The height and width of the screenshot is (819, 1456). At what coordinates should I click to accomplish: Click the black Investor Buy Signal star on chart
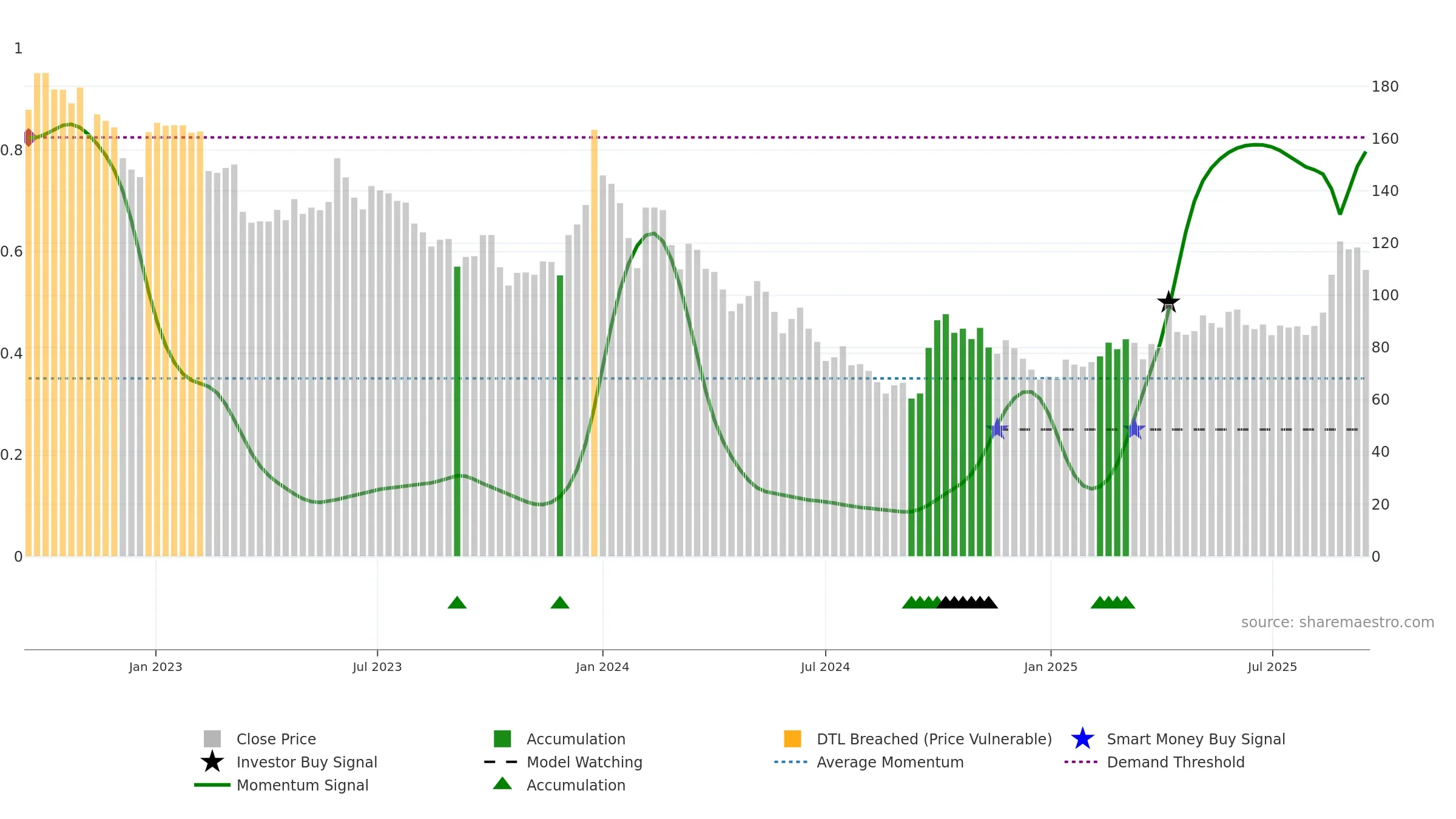click(x=1168, y=302)
